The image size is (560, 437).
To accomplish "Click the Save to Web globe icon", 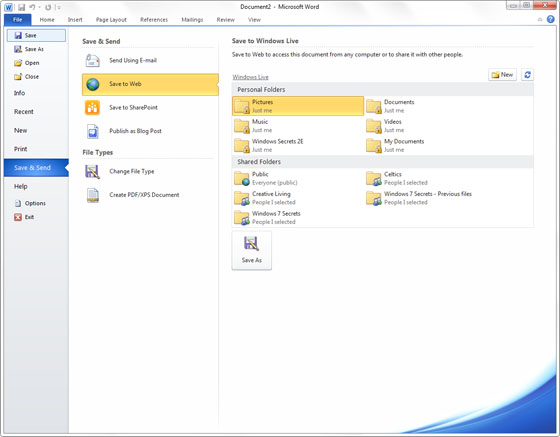I will 92,84.
